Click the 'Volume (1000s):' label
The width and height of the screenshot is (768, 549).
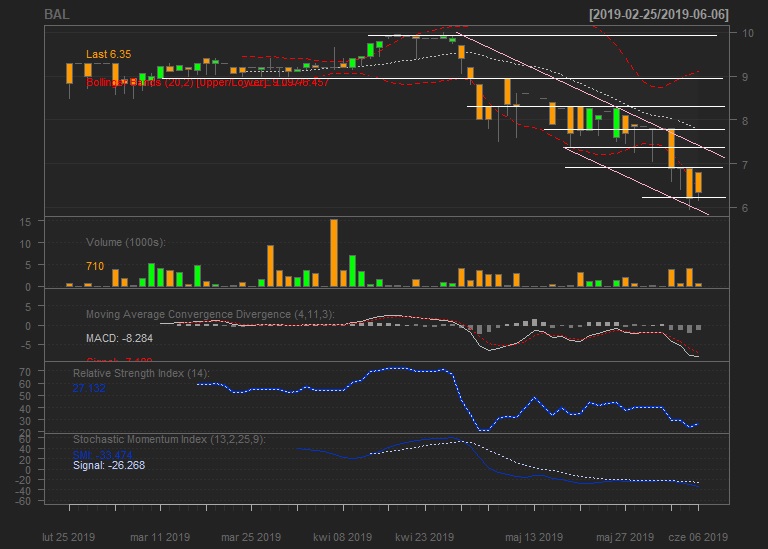tap(126, 242)
